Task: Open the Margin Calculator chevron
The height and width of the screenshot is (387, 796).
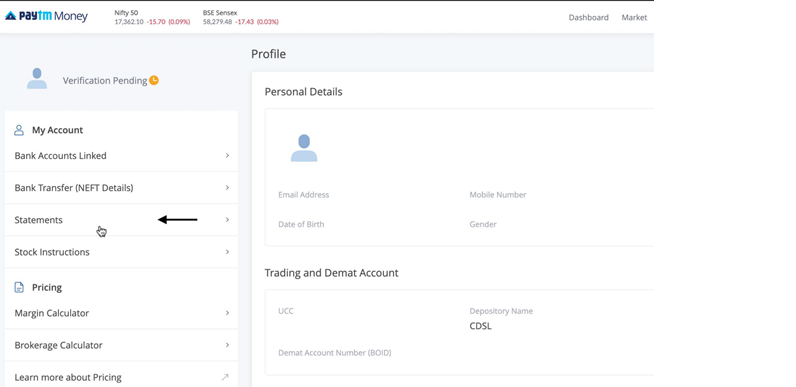Action: point(227,313)
